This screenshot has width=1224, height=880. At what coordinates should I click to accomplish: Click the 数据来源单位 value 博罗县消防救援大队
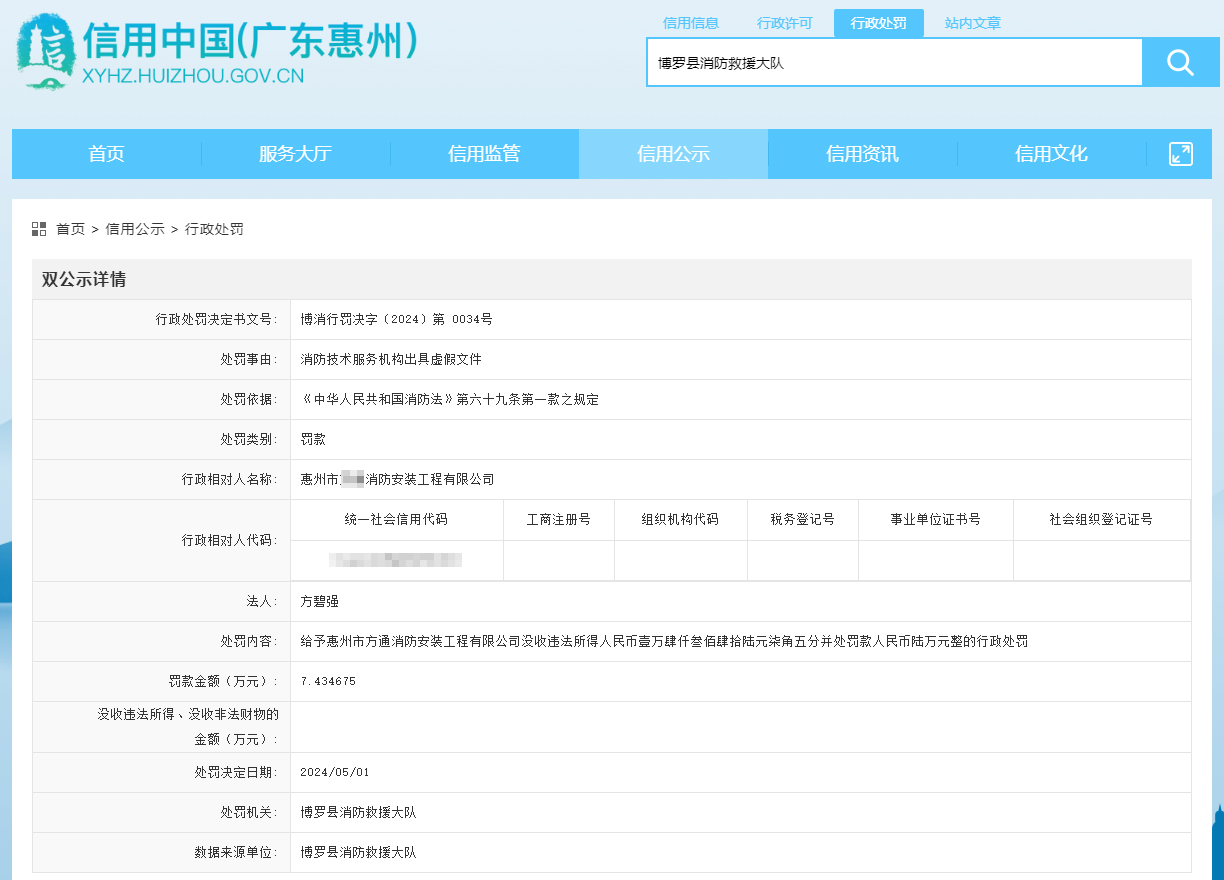(x=358, y=853)
